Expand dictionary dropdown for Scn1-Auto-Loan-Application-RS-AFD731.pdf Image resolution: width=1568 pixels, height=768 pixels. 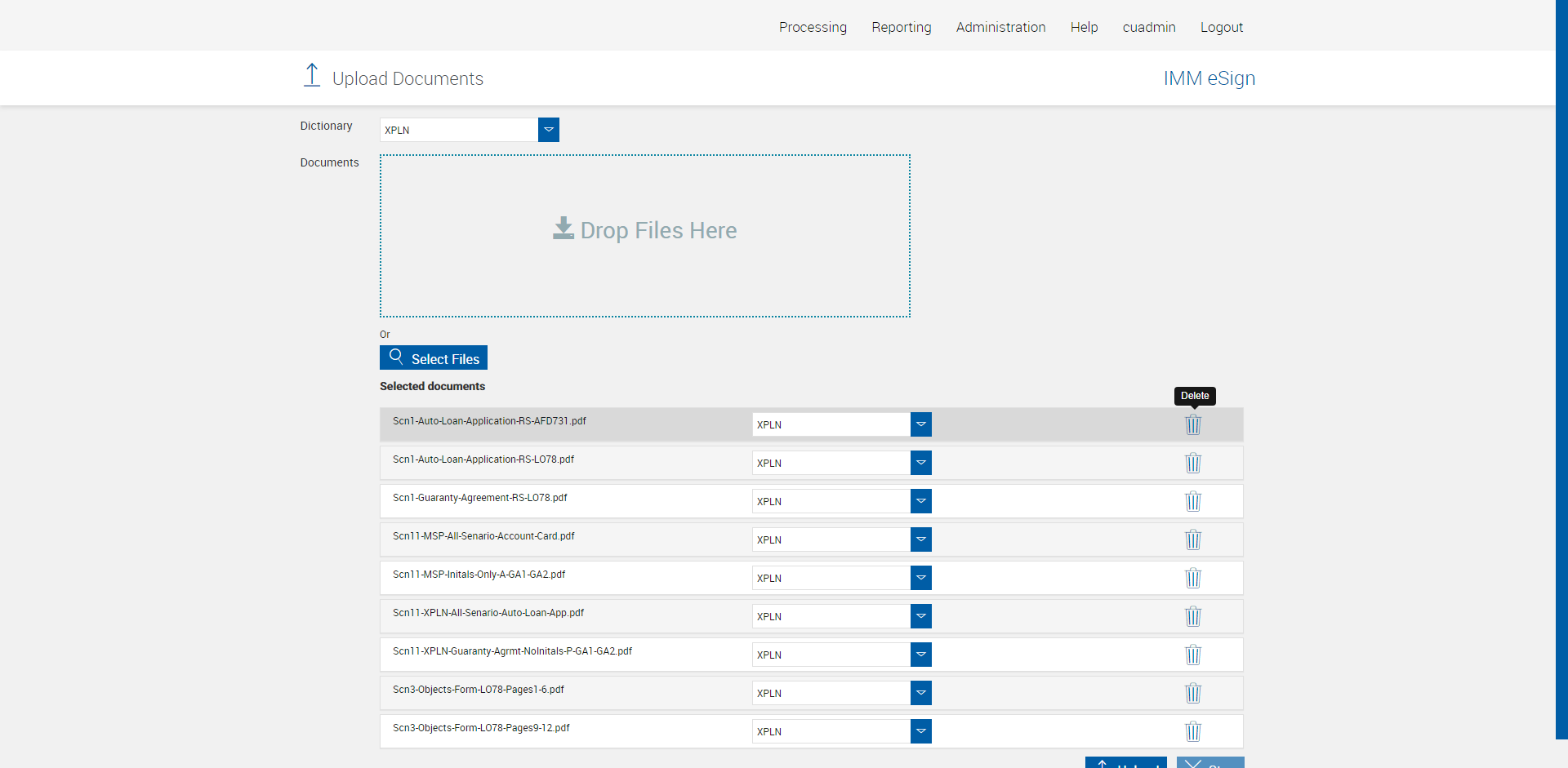tap(920, 424)
